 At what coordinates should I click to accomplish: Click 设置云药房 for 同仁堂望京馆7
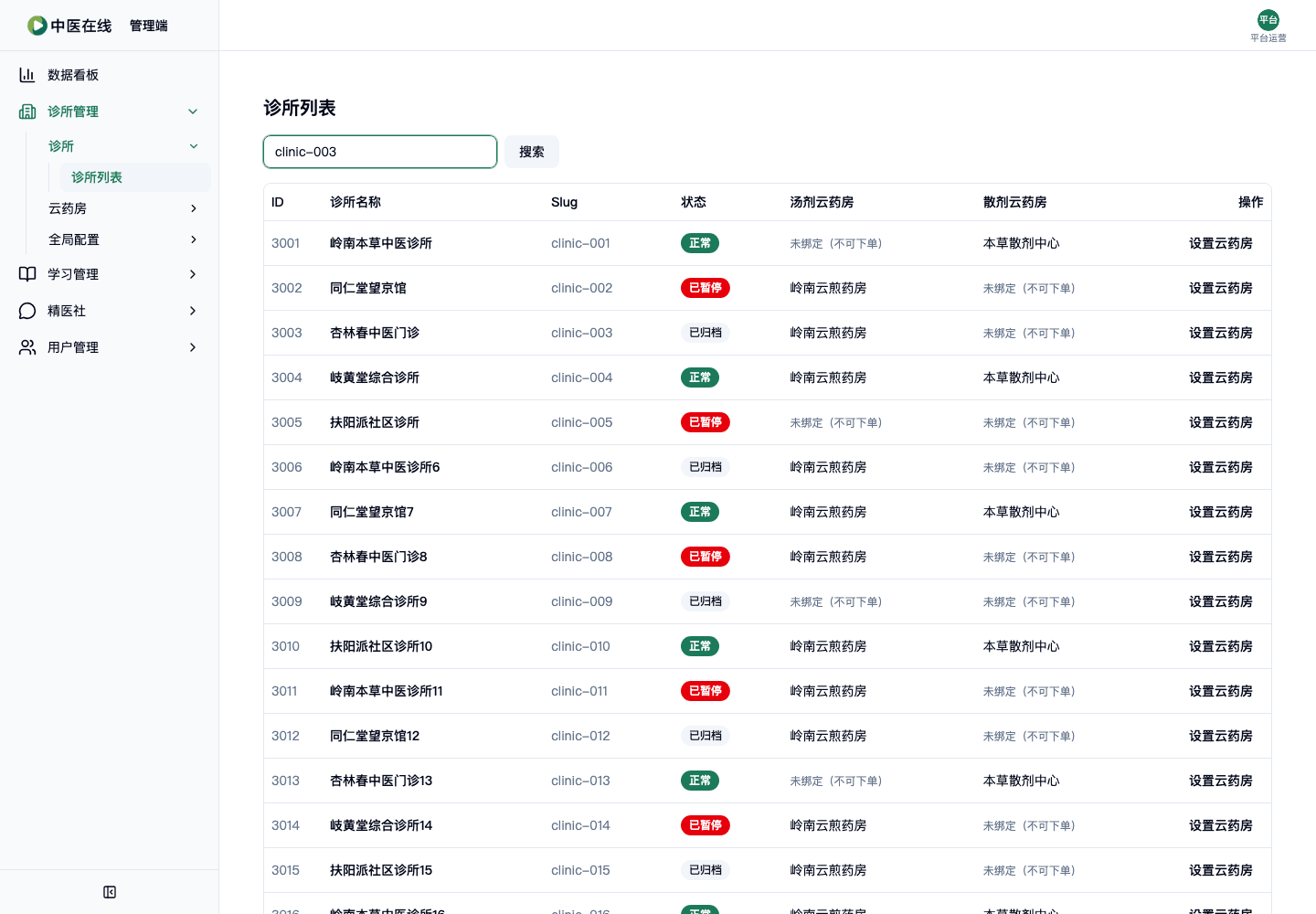pyautogui.click(x=1220, y=512)
